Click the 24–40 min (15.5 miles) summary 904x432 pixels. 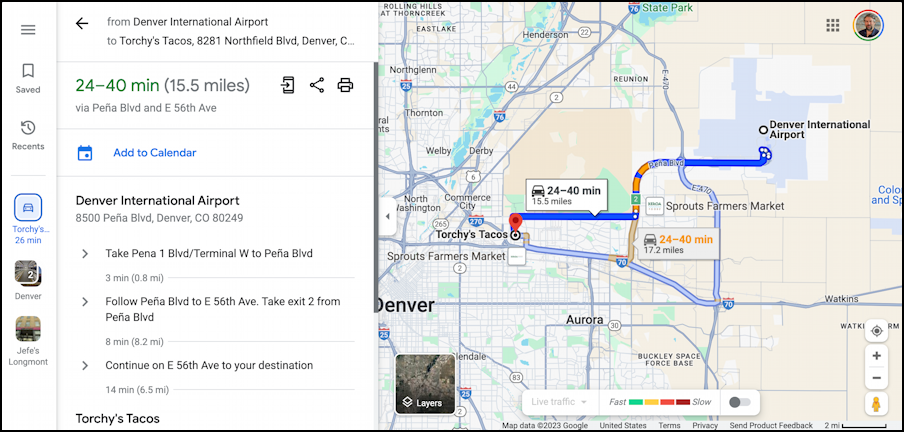click(x=163, y=85)
